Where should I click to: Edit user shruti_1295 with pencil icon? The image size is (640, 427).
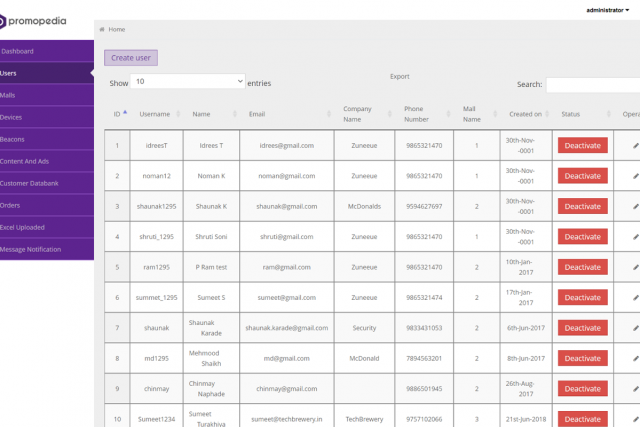[x=636, y=237]
